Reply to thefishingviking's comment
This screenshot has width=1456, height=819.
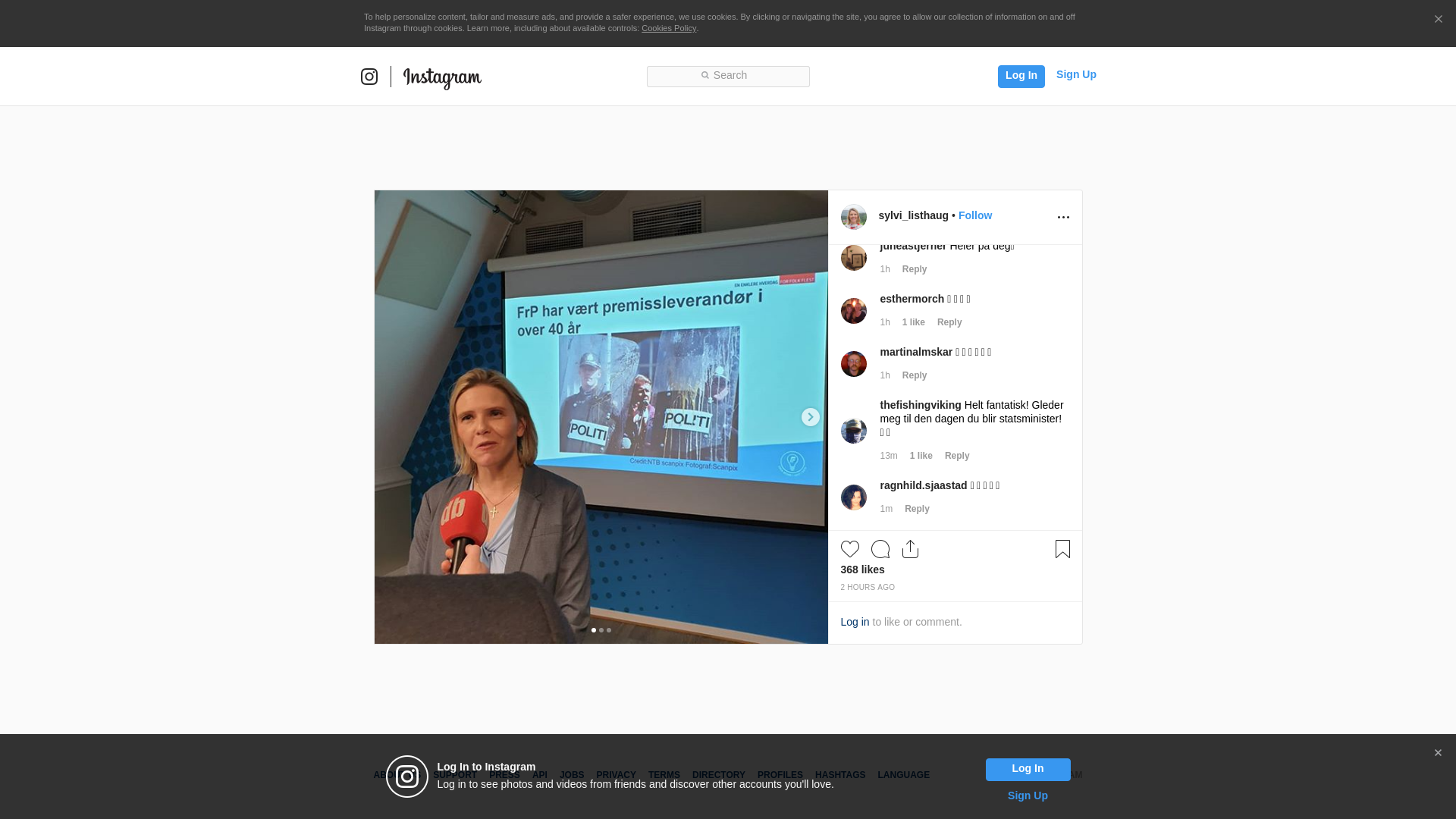957,456
